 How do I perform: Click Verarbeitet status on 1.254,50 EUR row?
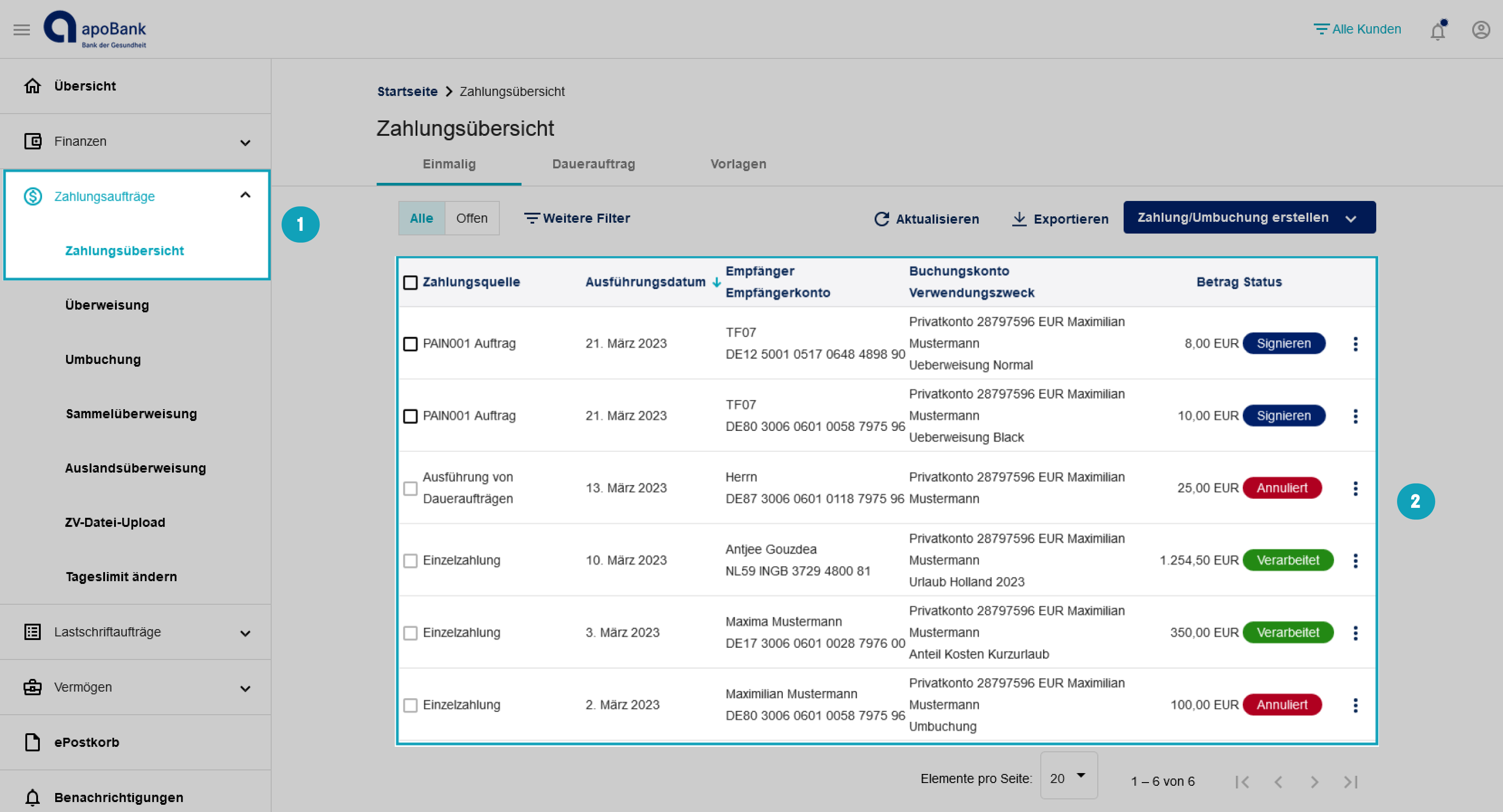[1288, 561]
